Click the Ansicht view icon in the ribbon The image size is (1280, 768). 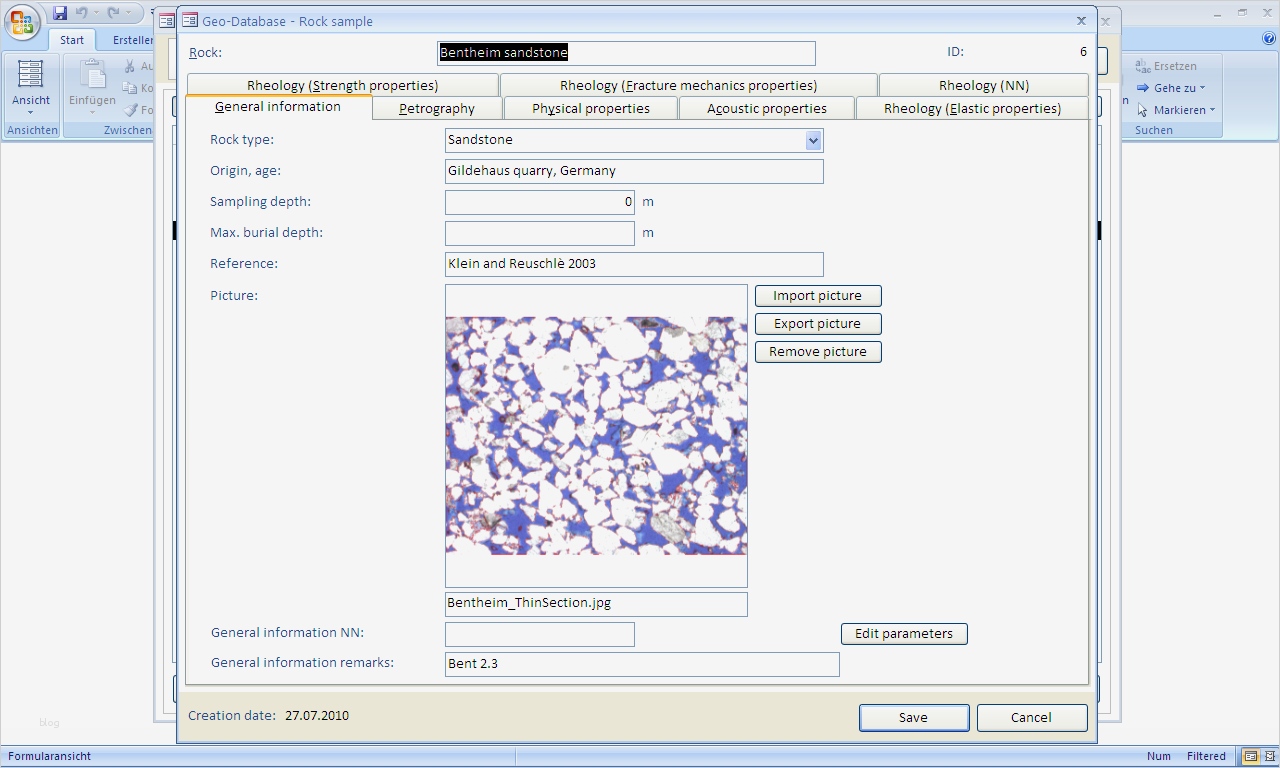[30, 75]
